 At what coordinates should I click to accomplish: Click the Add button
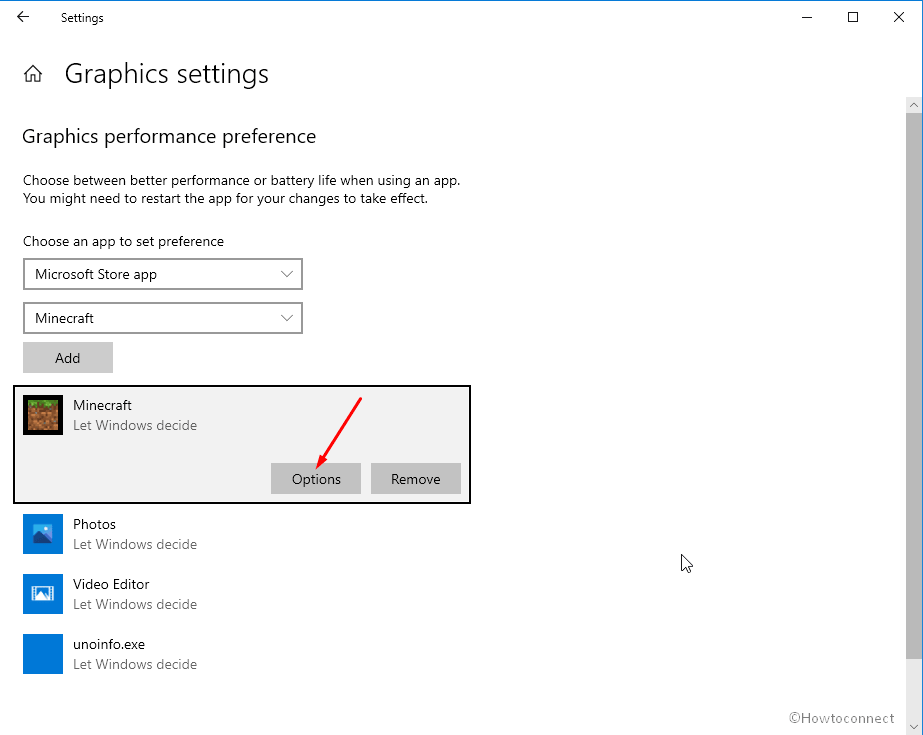[68, 358]
